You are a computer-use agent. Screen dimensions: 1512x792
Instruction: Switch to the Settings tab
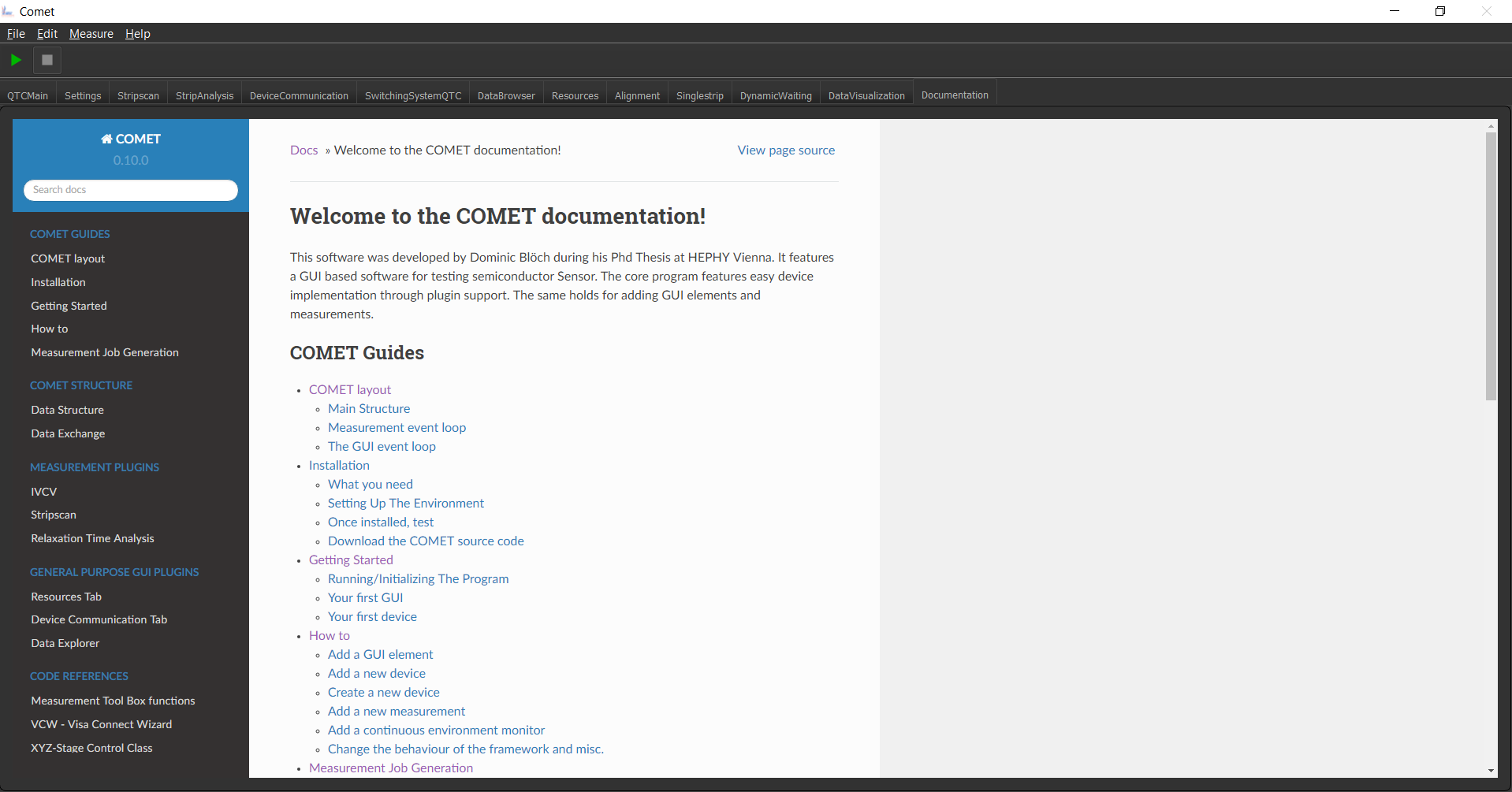pyautogui.click(x=83, y=95)
